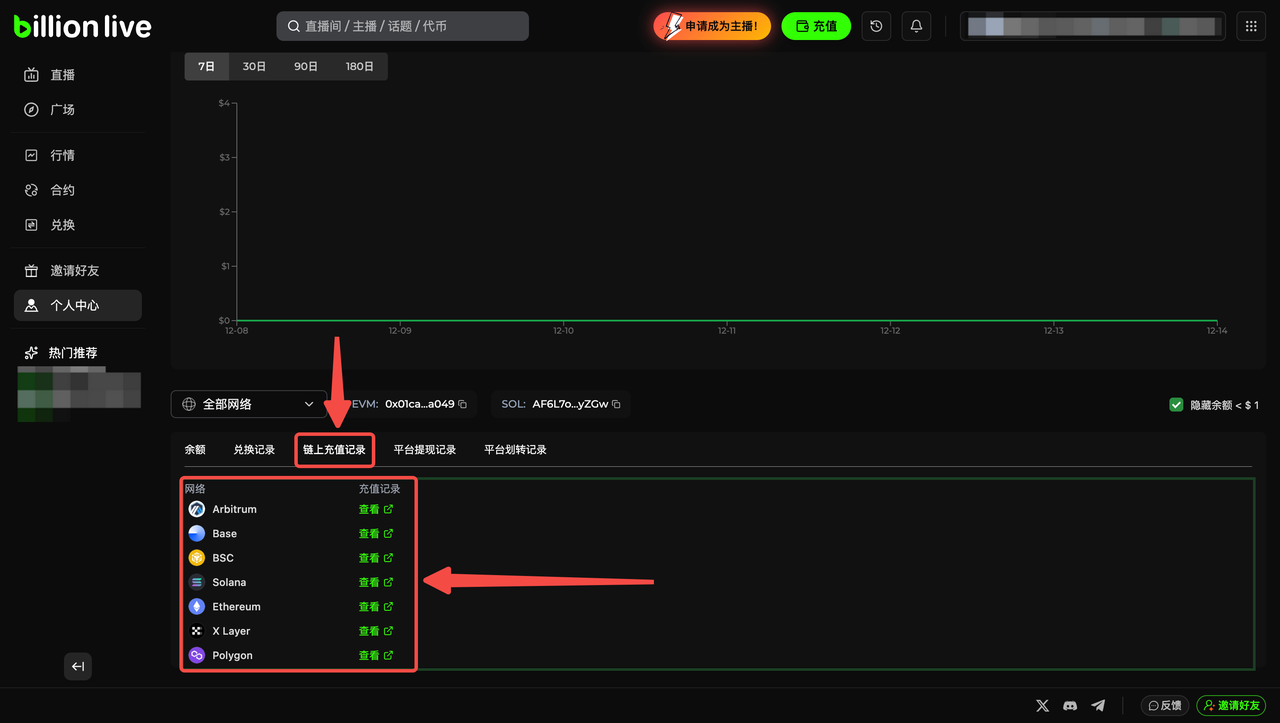The image size is (1280, 723).
Task: Open the Telegram footer icon
Action: 1098,705
